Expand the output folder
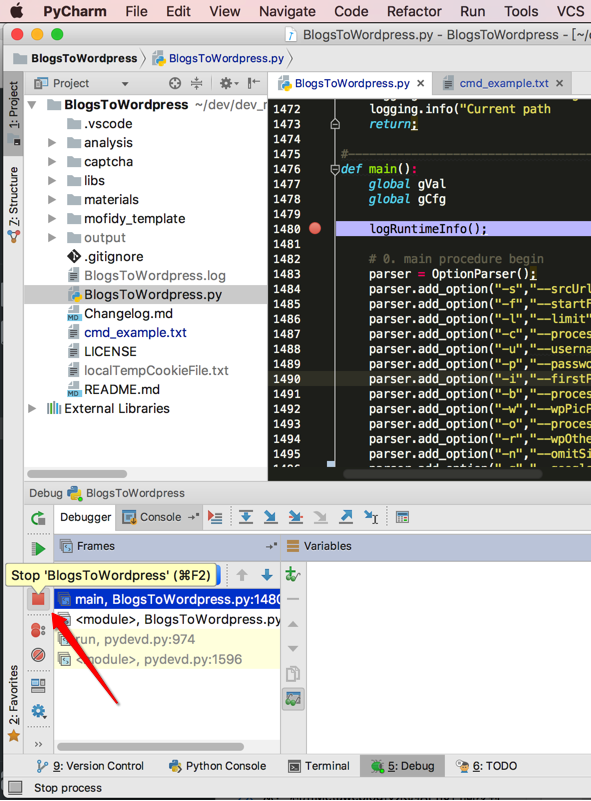This screenshot has height=801, width=591. pos(52,238)
